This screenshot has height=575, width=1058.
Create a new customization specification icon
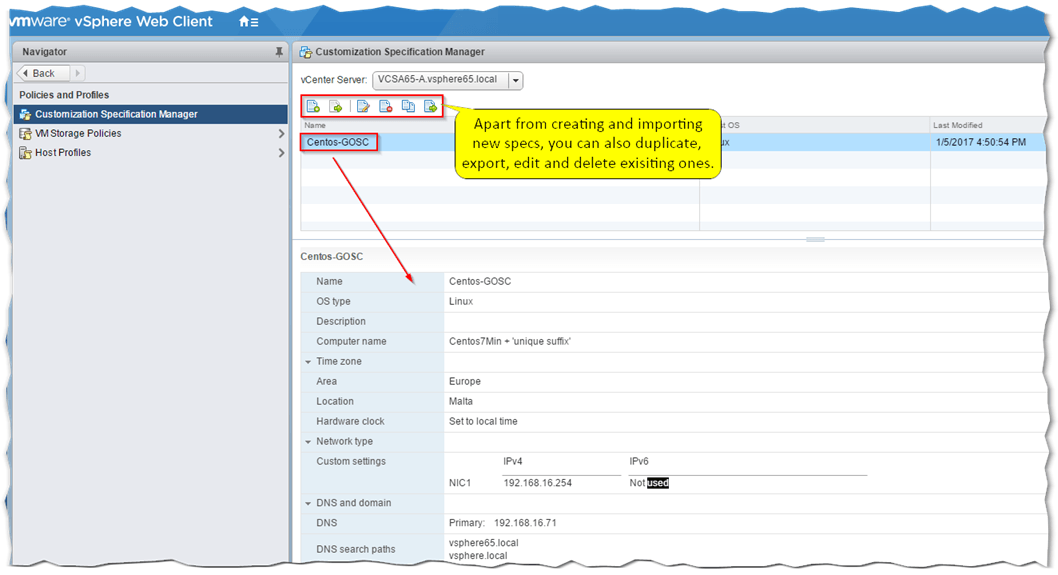point(313,107)
